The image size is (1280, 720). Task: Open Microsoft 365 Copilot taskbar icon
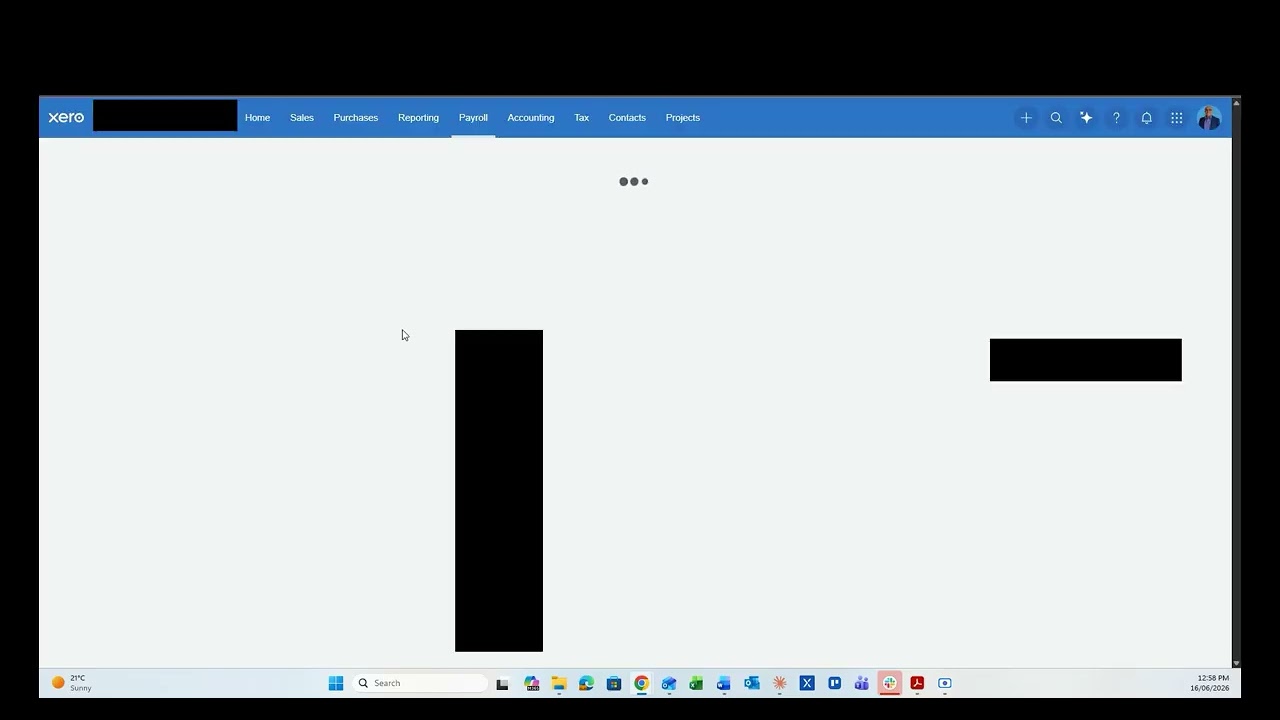point(532,683)
